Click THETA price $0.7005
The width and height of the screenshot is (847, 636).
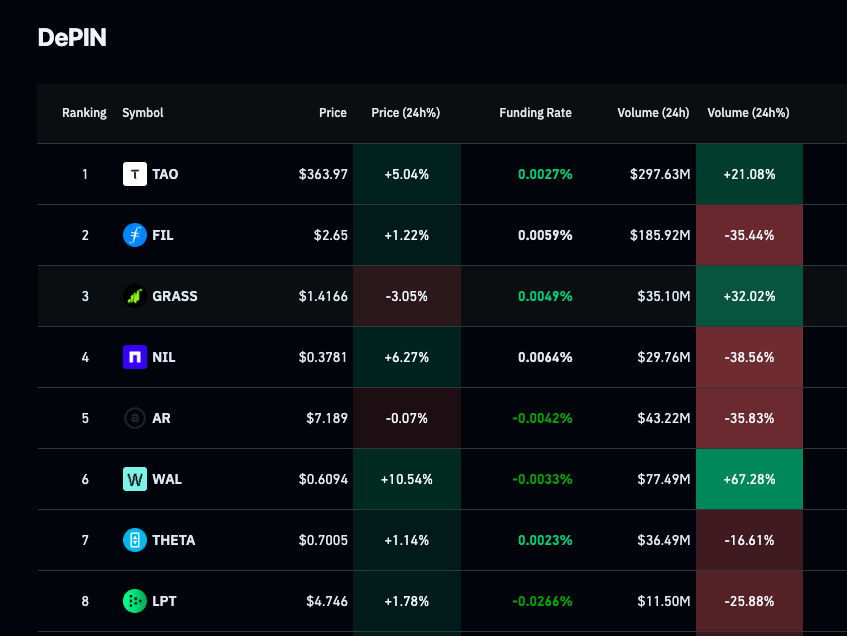pyautogui.click(x=323, y=540)
